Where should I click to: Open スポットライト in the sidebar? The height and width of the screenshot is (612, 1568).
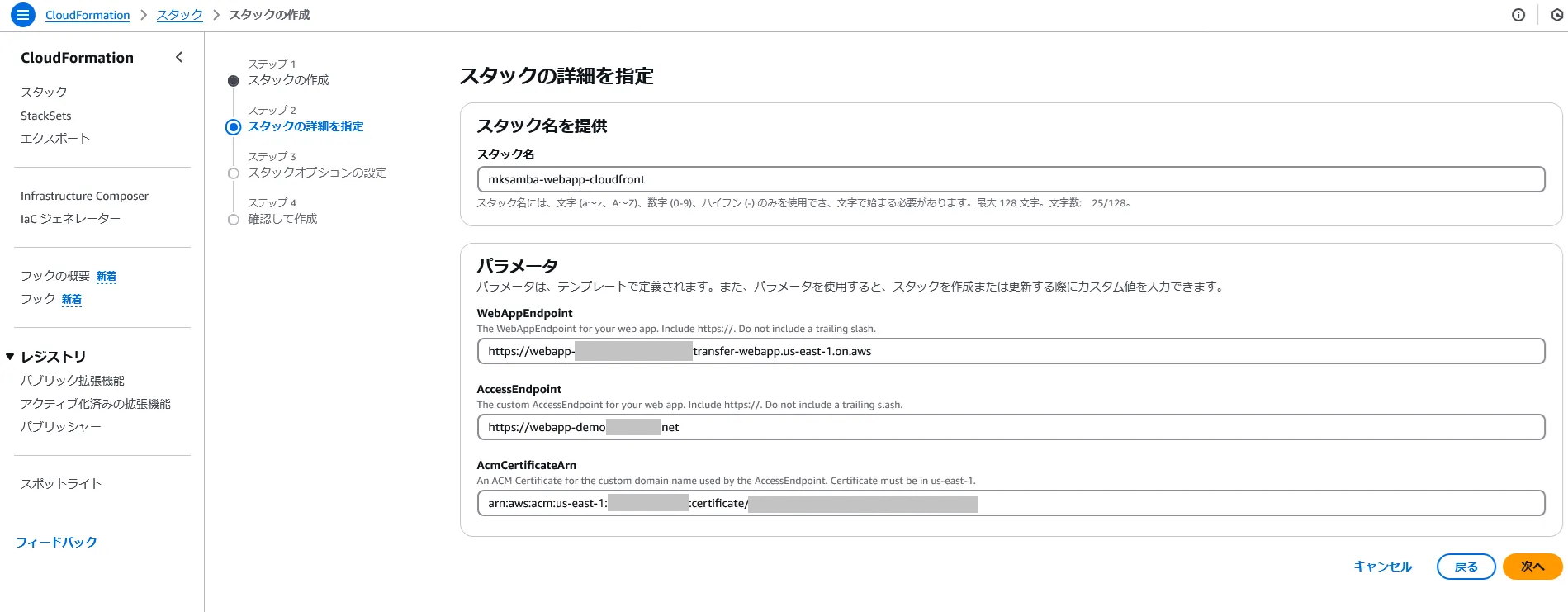click(x=61, y=483)
